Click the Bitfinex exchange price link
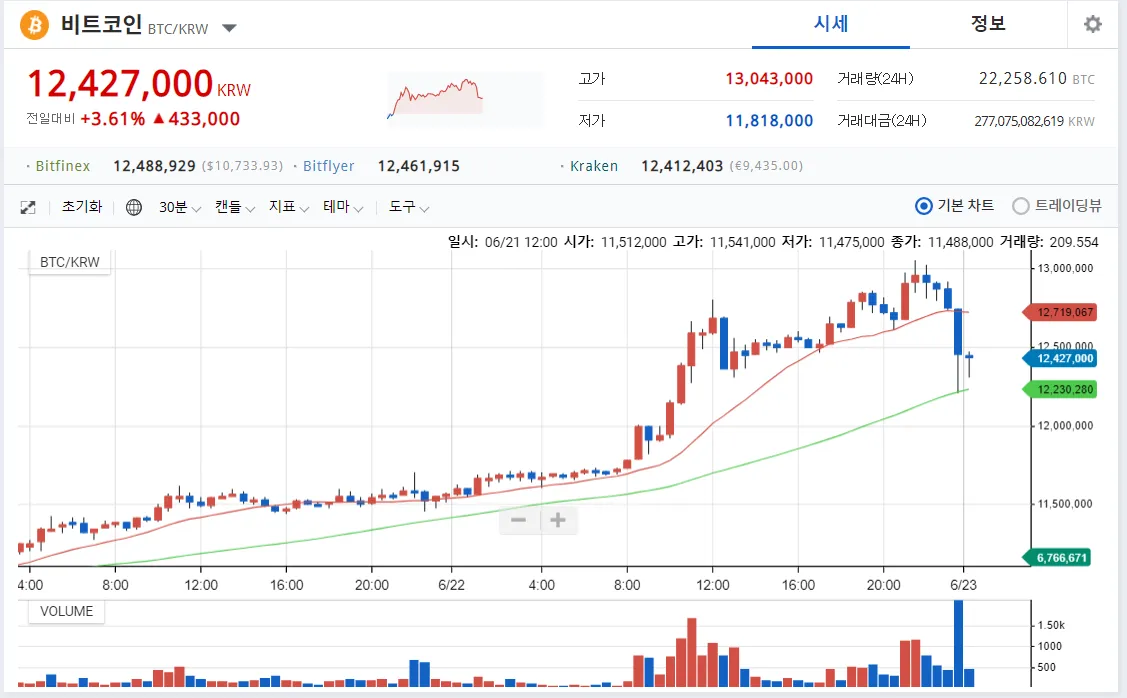The width and height of the screenshot is (1127, 698). [62, 166]
